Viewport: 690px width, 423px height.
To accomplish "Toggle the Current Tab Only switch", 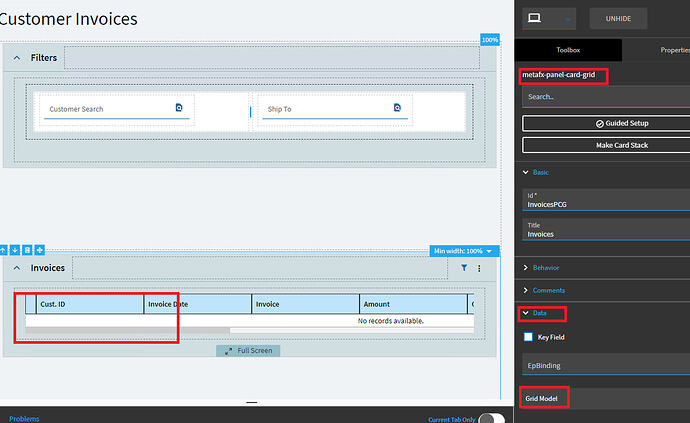I will coord(491,419).
